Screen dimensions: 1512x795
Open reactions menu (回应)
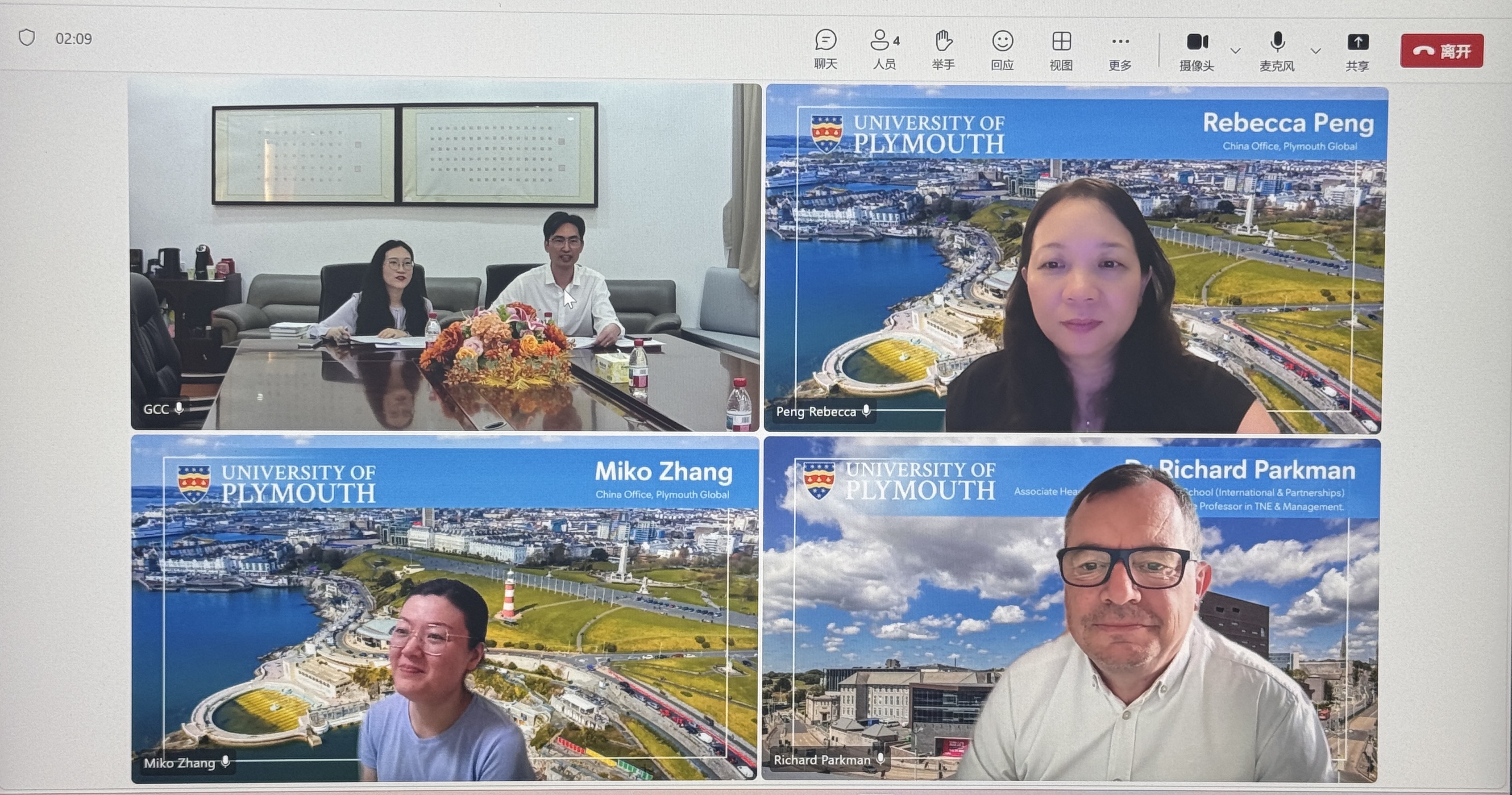point(1002,50)
